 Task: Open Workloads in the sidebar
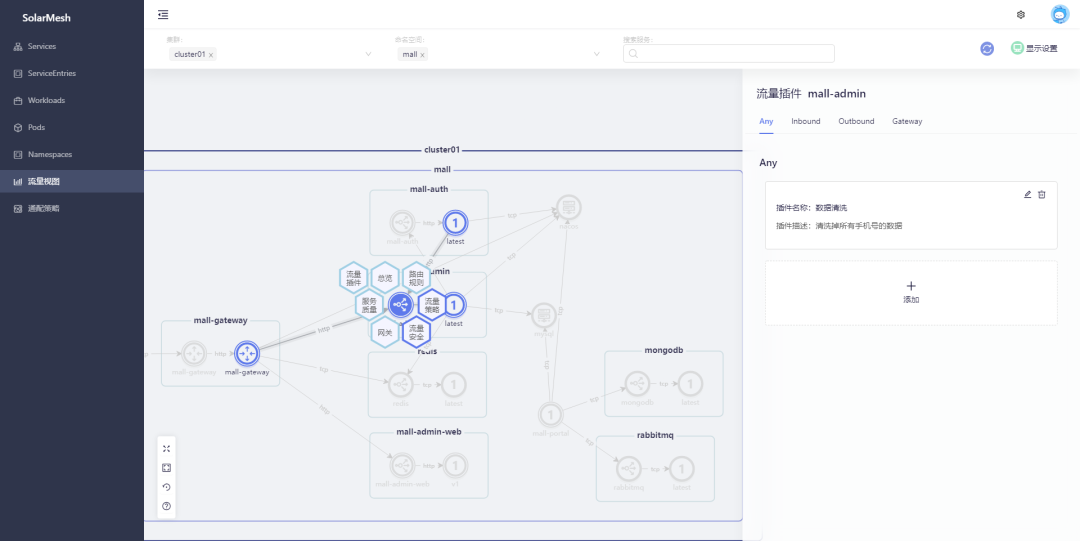coord(46,100)
